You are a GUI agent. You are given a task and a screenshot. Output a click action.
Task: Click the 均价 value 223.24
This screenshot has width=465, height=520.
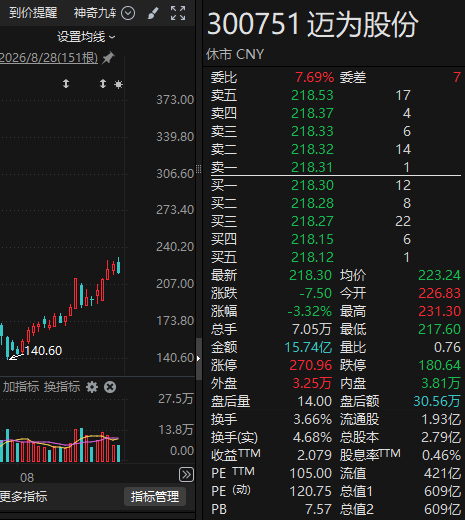439,275
